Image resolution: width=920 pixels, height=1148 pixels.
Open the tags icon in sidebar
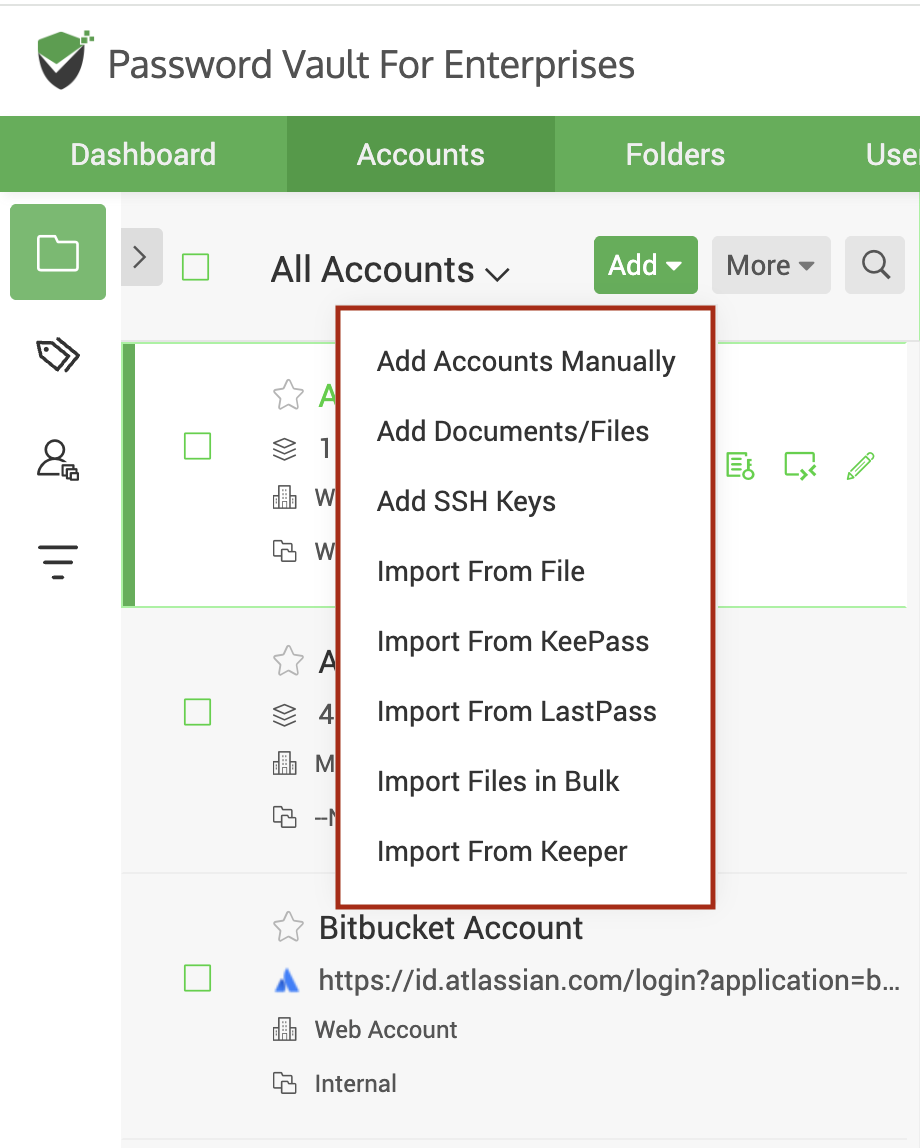click(58, 355)
